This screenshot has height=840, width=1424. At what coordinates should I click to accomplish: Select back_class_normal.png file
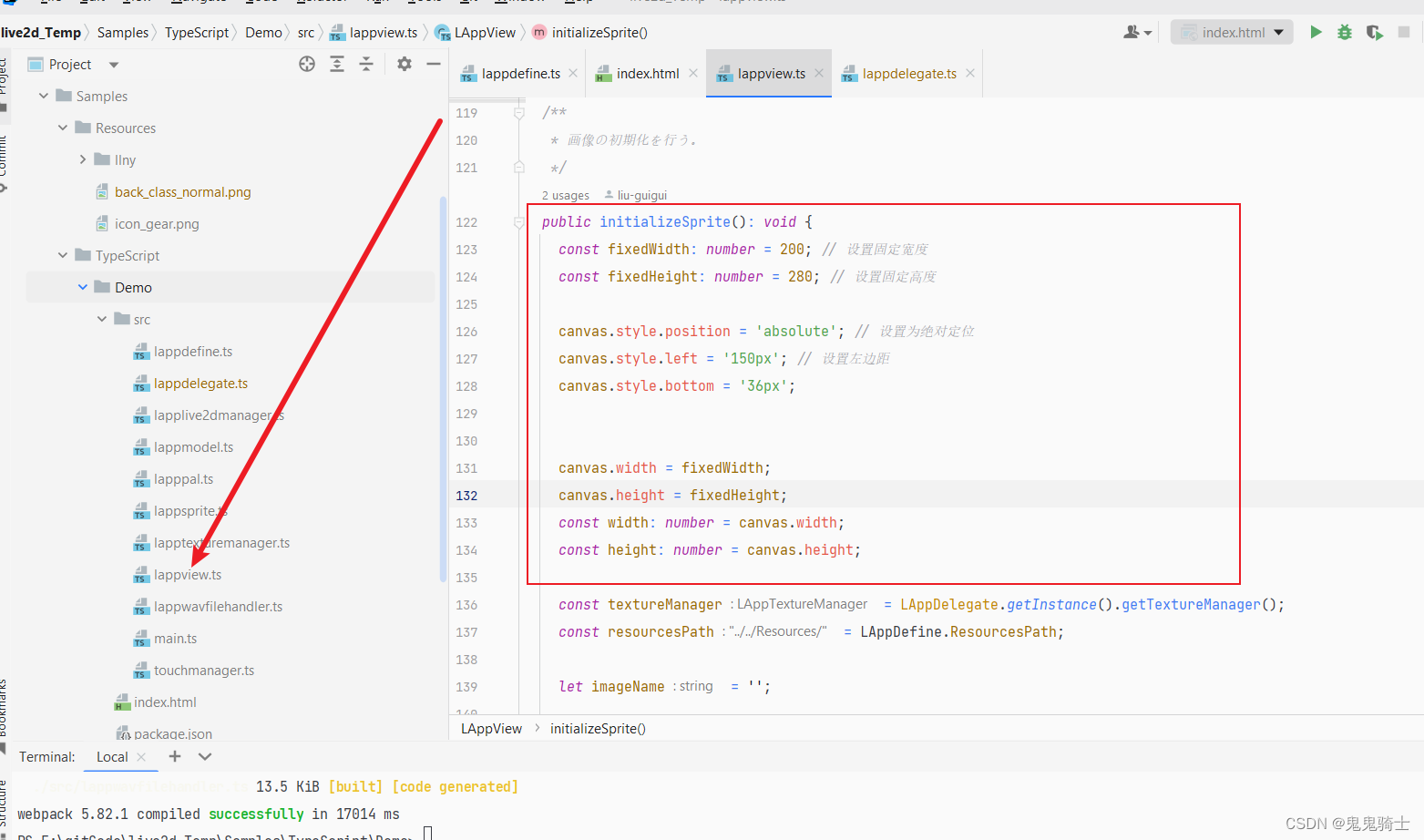182,192
